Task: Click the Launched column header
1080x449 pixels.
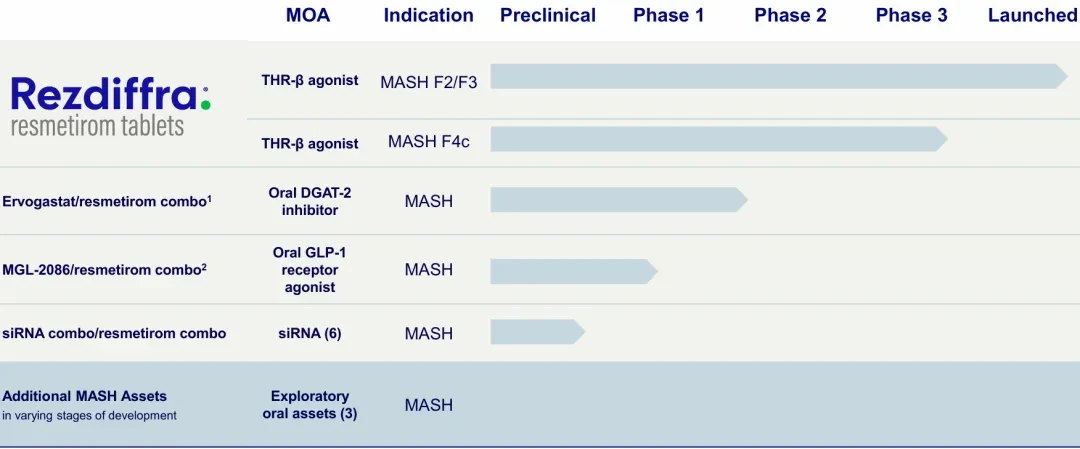Action: pyautogui.click(x=1033, y=15)
